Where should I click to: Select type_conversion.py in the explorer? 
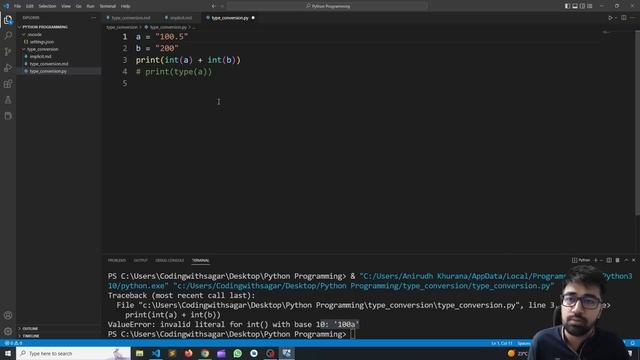[x=48, y=71]
